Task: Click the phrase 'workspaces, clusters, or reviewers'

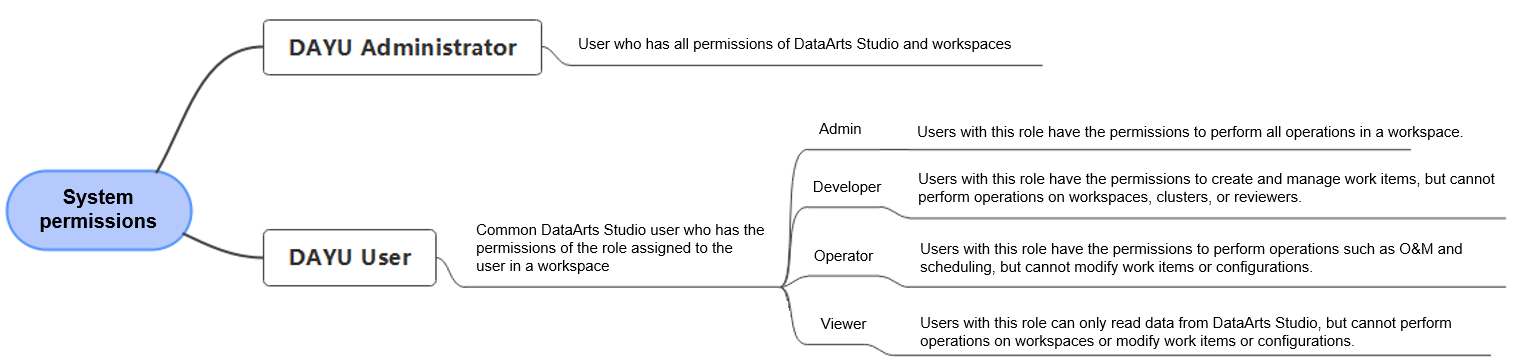Action: [1184, 198]
